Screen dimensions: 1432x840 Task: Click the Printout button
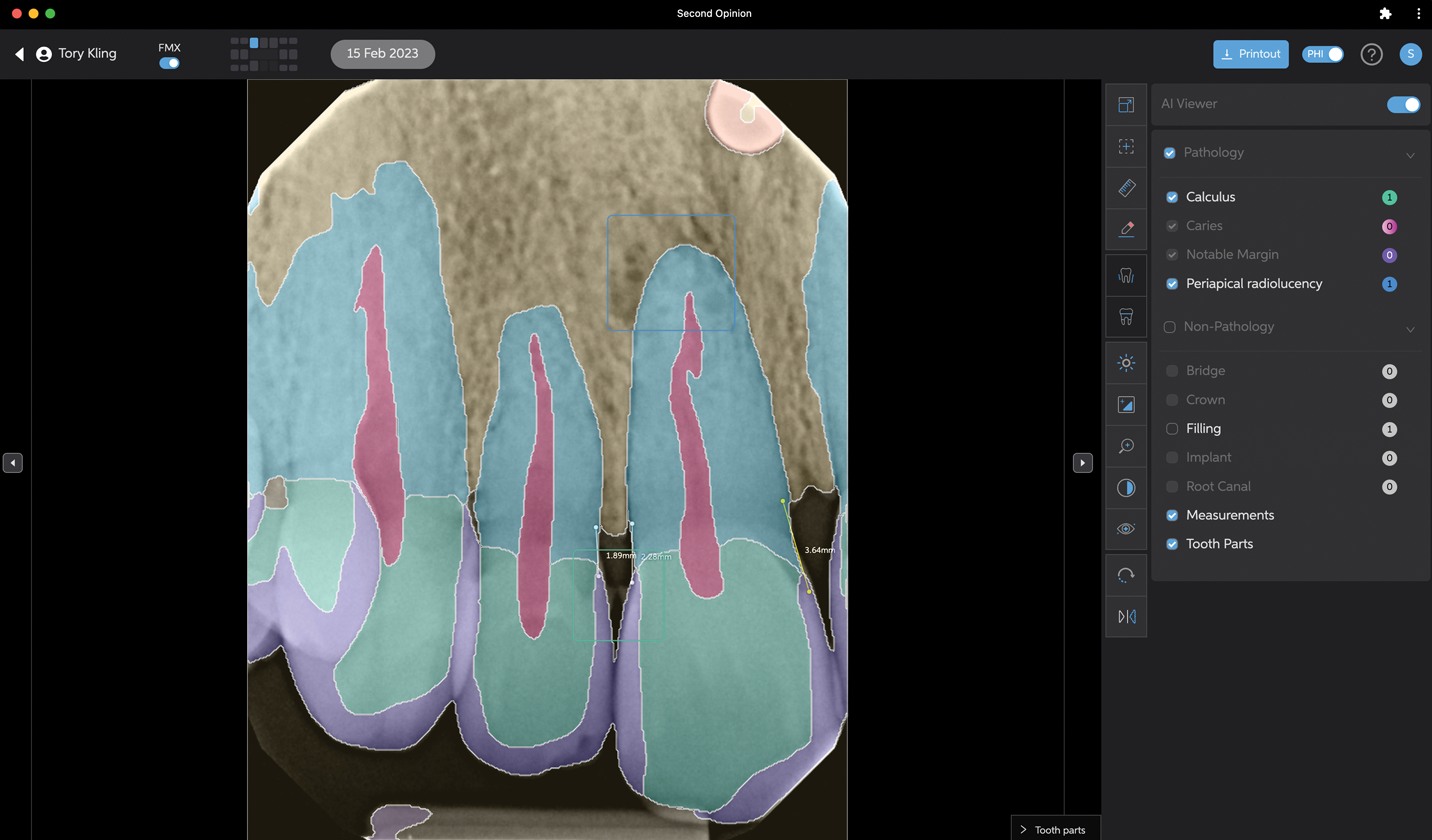coord(1250,54)
